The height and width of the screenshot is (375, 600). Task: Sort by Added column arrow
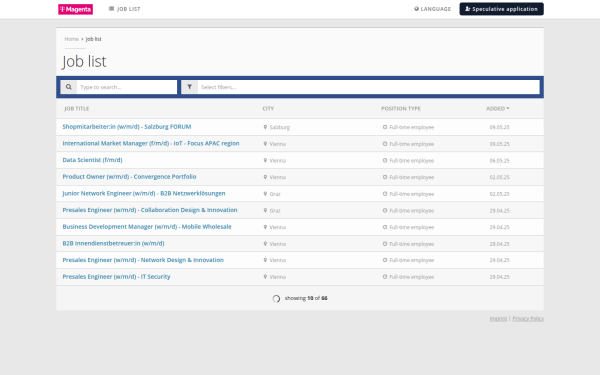(x=508, y=109)
